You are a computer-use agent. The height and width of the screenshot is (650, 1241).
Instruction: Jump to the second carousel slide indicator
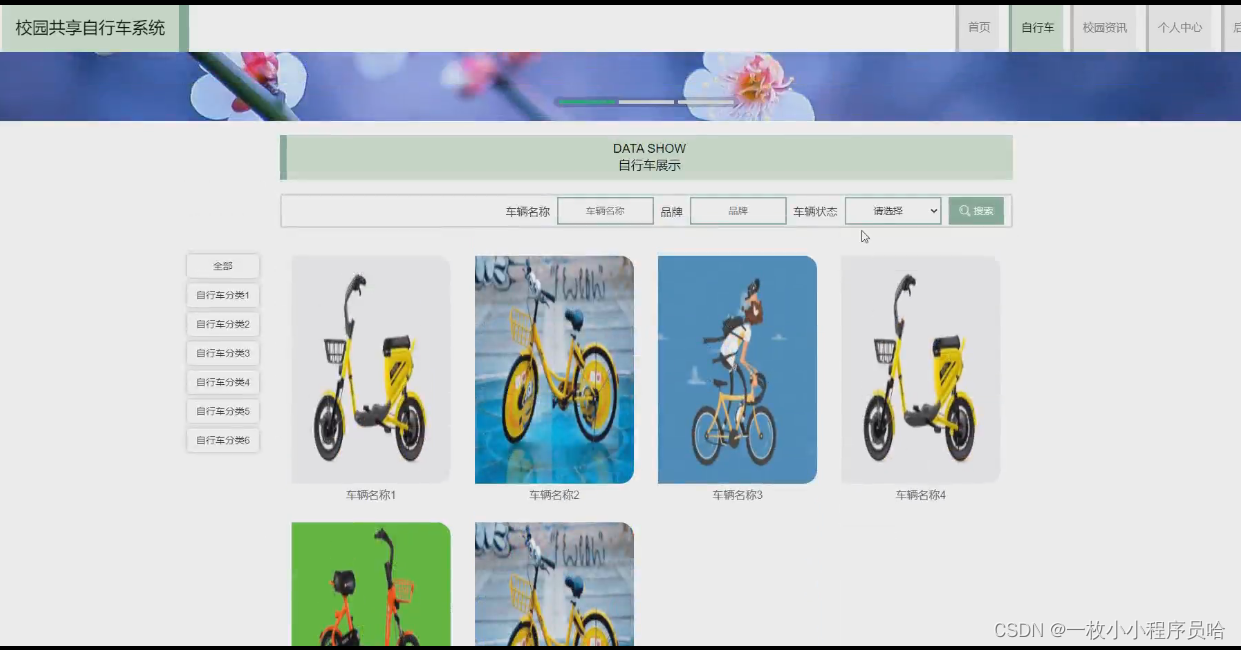[646, 102]
